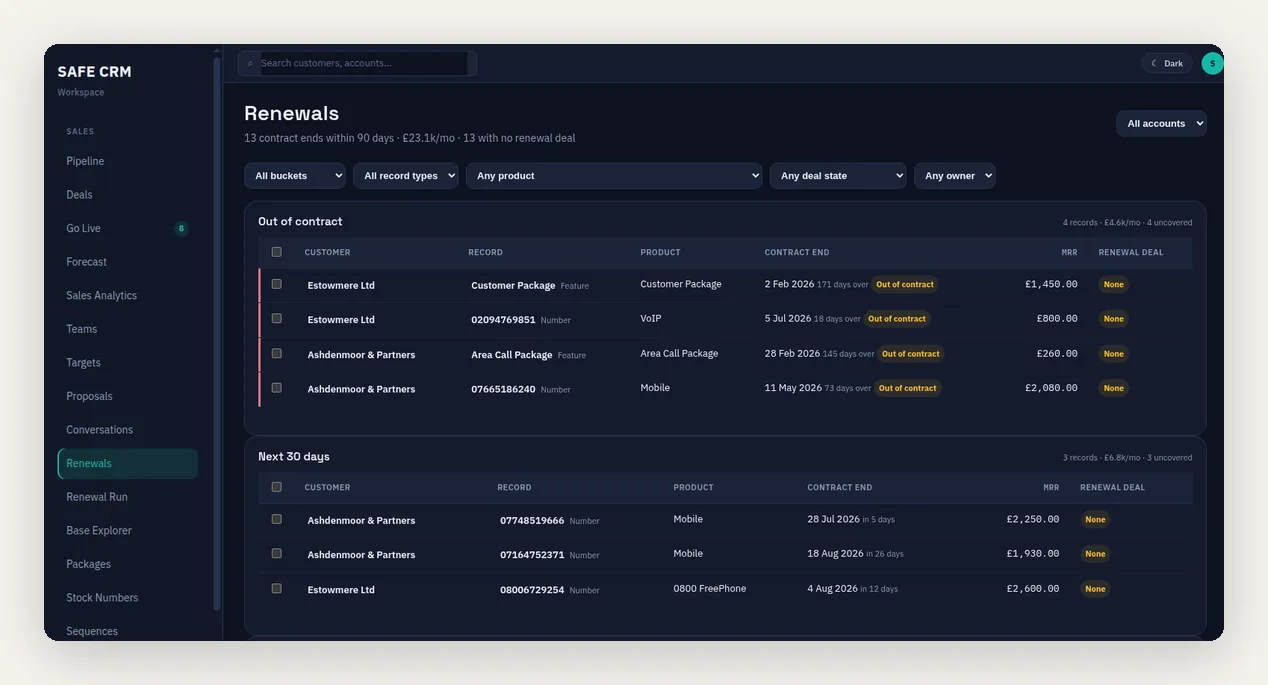Click the search magnifier icon

250,64
